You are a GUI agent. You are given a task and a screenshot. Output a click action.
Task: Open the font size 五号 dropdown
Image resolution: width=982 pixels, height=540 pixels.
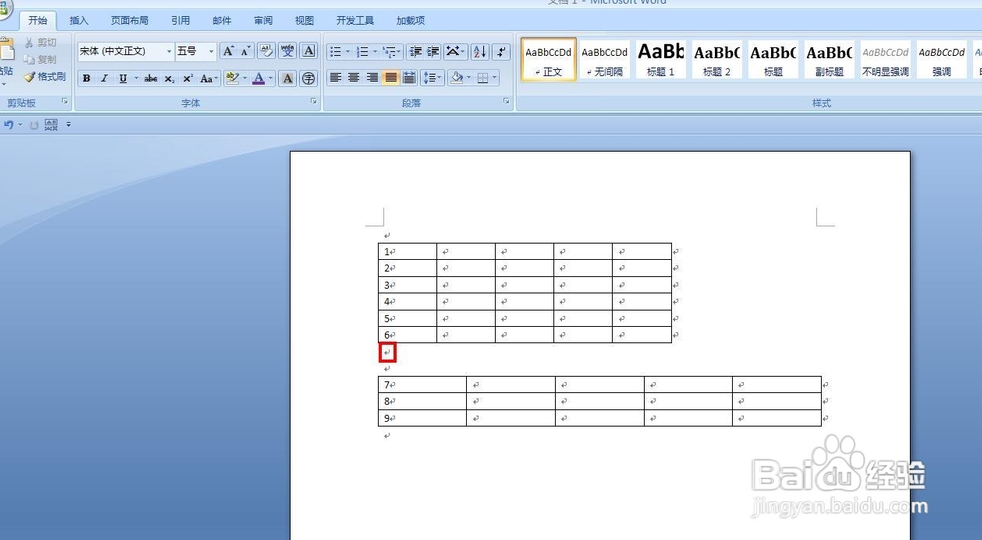(211, 51)
